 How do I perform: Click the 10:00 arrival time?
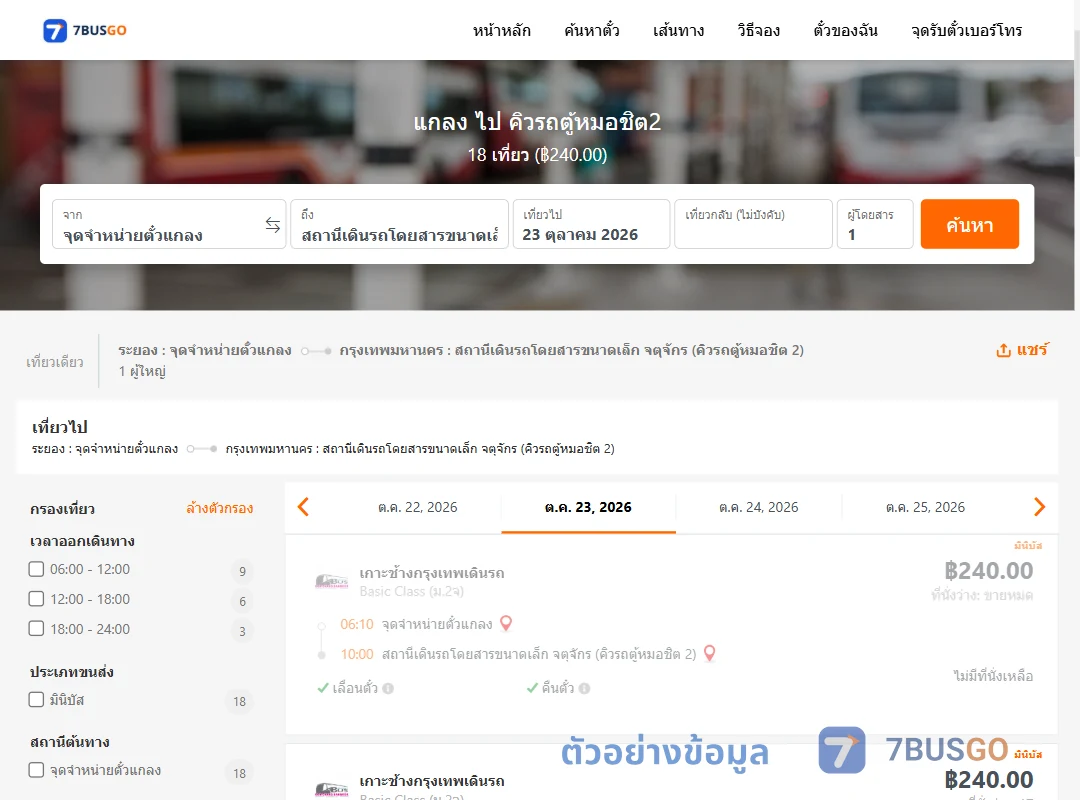click(357, 654)
